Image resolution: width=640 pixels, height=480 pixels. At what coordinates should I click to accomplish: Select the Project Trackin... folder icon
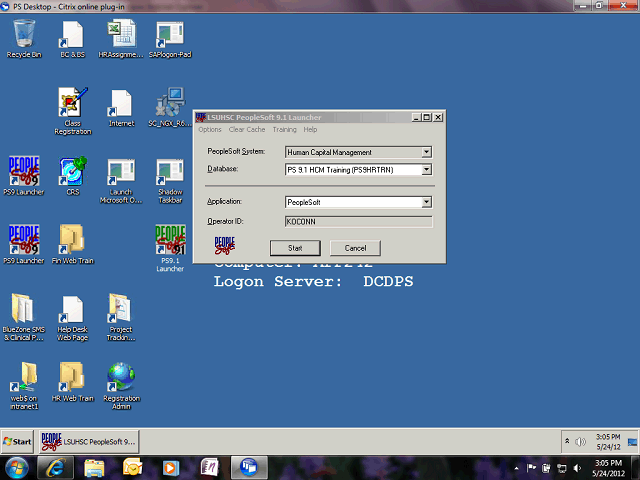[x=121, y=317]
